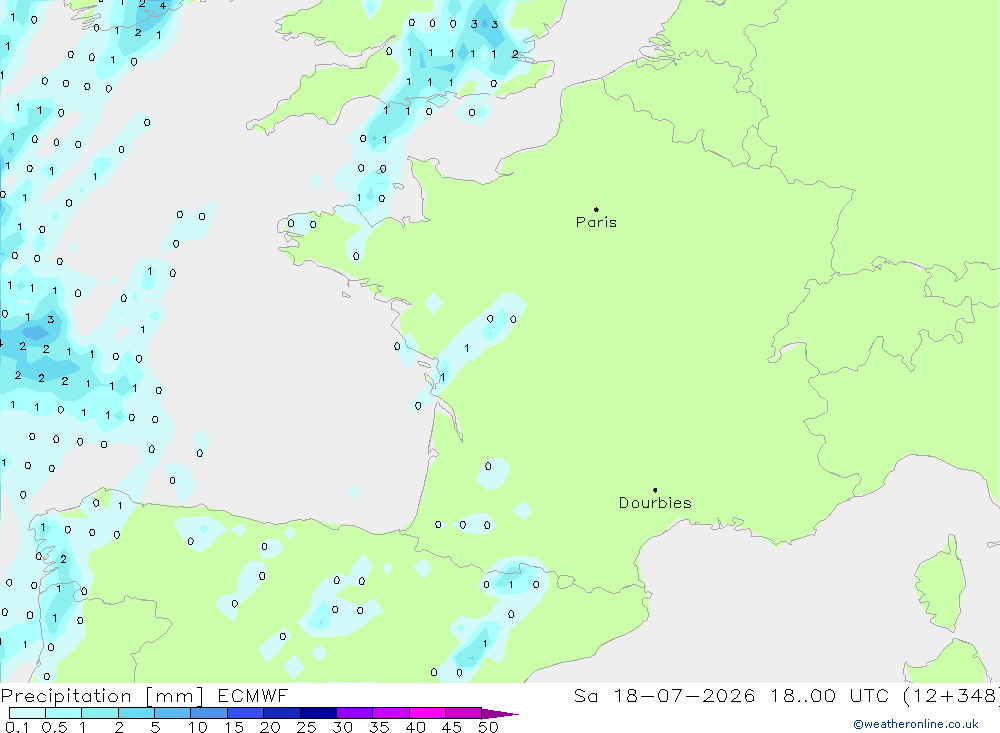Click the legend value label '30'

coord(343,727)
